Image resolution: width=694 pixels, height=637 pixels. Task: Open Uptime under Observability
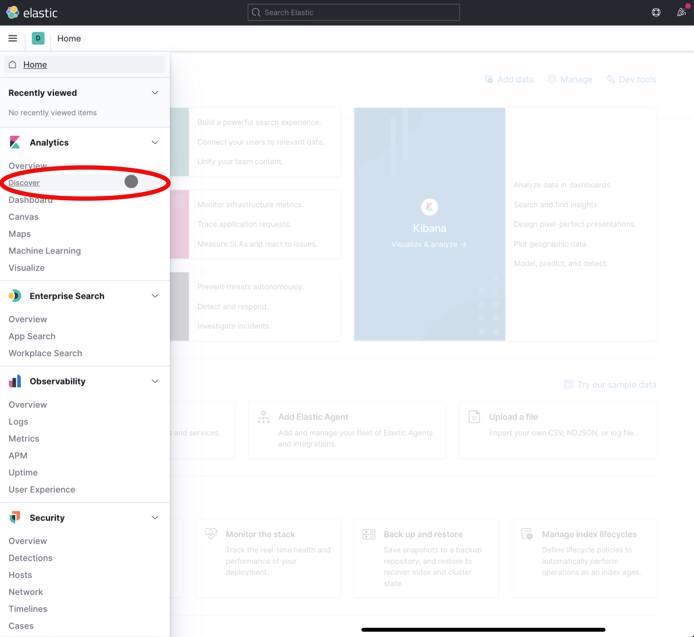23,473
